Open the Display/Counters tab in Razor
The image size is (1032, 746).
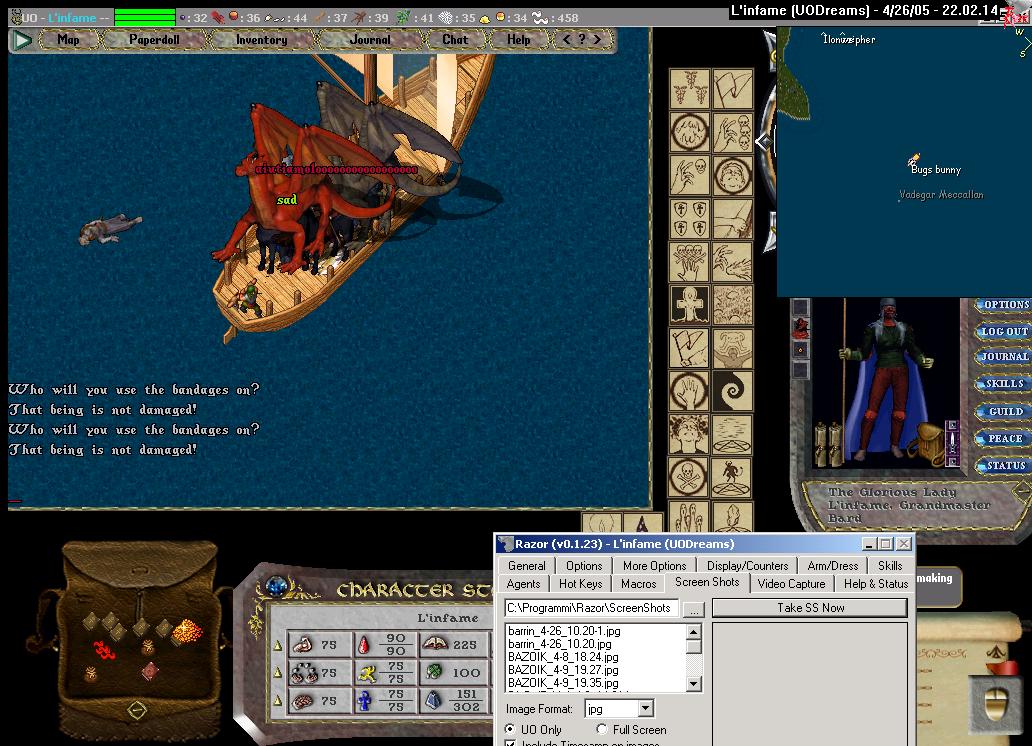(x=747, y=566)
